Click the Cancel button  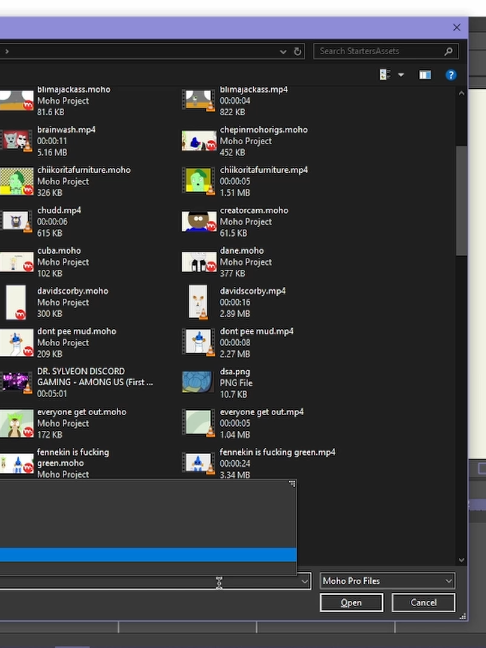point(424,603)
